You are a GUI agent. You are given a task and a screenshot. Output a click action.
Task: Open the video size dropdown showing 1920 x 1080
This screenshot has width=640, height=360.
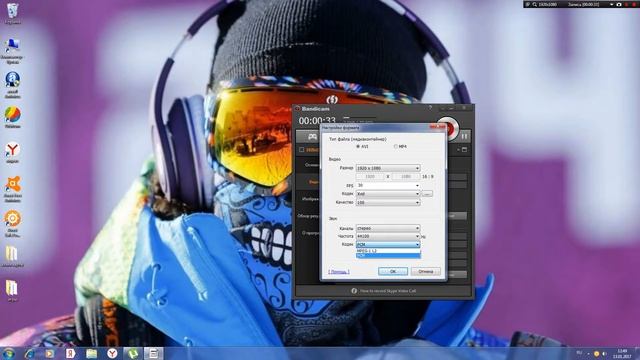point(388,168)
